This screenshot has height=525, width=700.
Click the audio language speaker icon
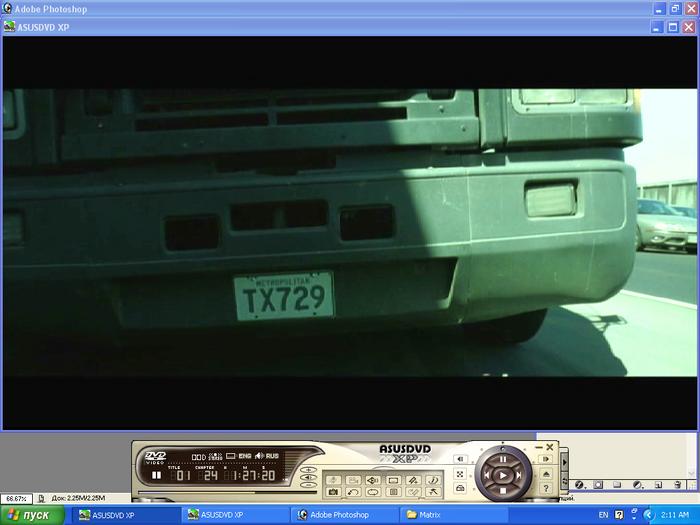373,480
